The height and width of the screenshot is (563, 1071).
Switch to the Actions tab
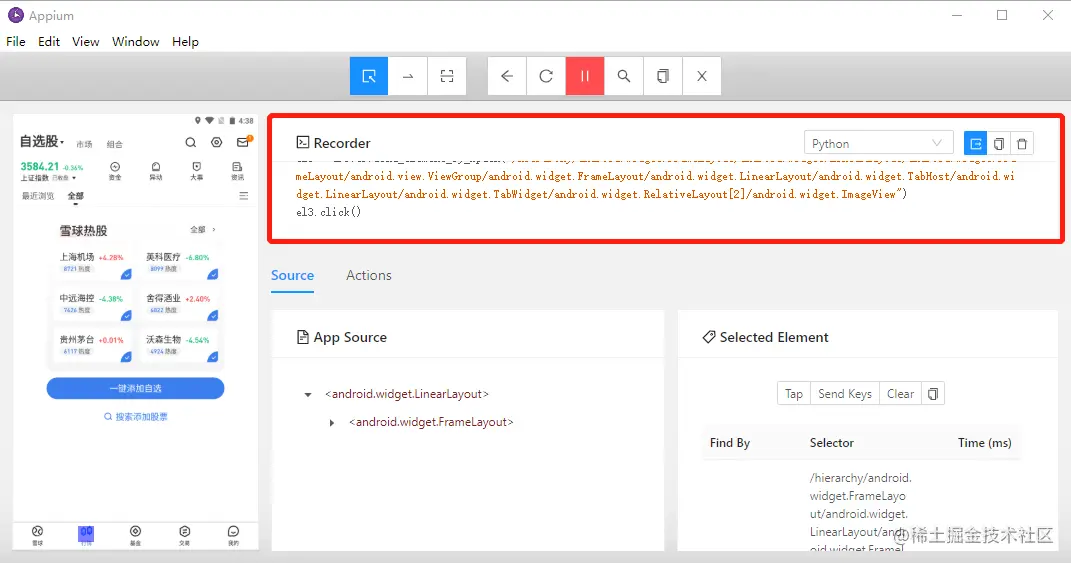369,275
